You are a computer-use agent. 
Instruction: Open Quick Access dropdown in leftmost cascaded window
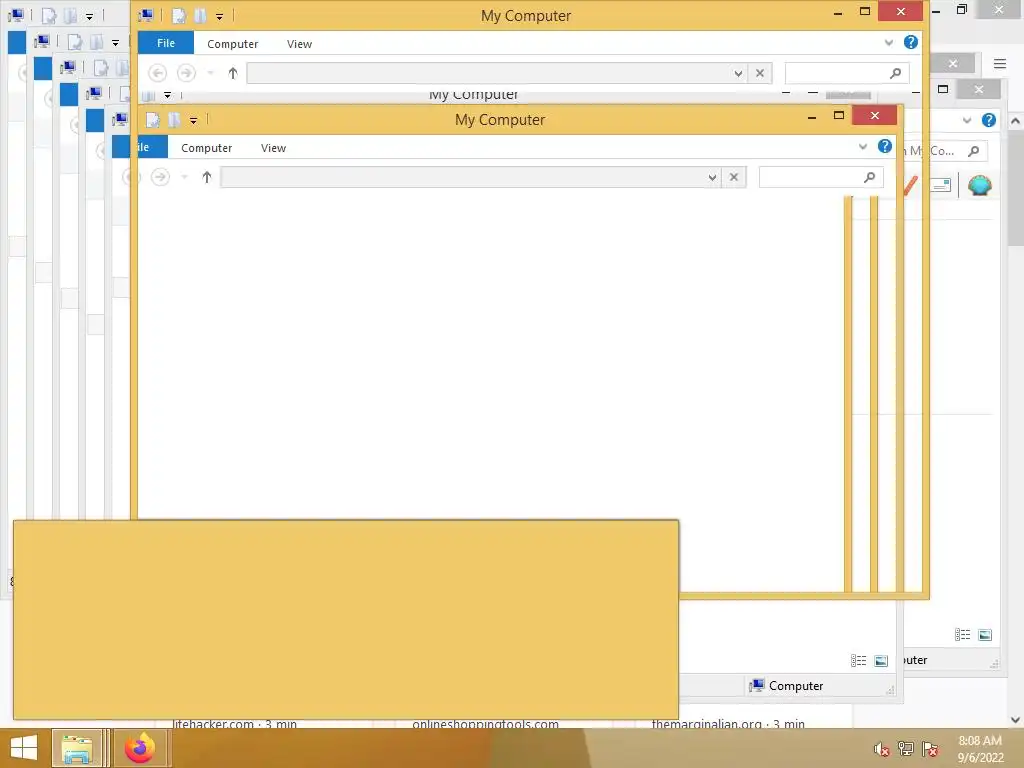tap(89, 16)
